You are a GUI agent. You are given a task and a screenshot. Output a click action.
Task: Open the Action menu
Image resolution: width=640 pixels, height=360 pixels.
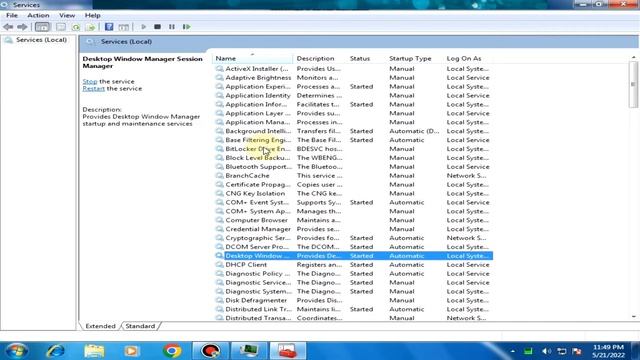38,15
